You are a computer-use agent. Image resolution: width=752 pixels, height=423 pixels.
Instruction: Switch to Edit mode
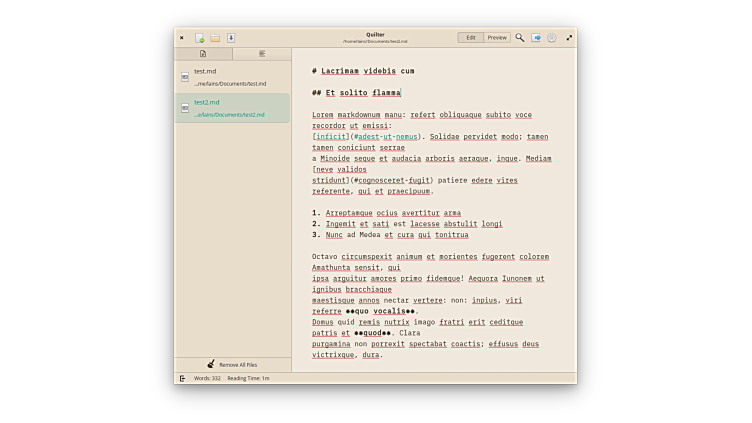(471, 38)
